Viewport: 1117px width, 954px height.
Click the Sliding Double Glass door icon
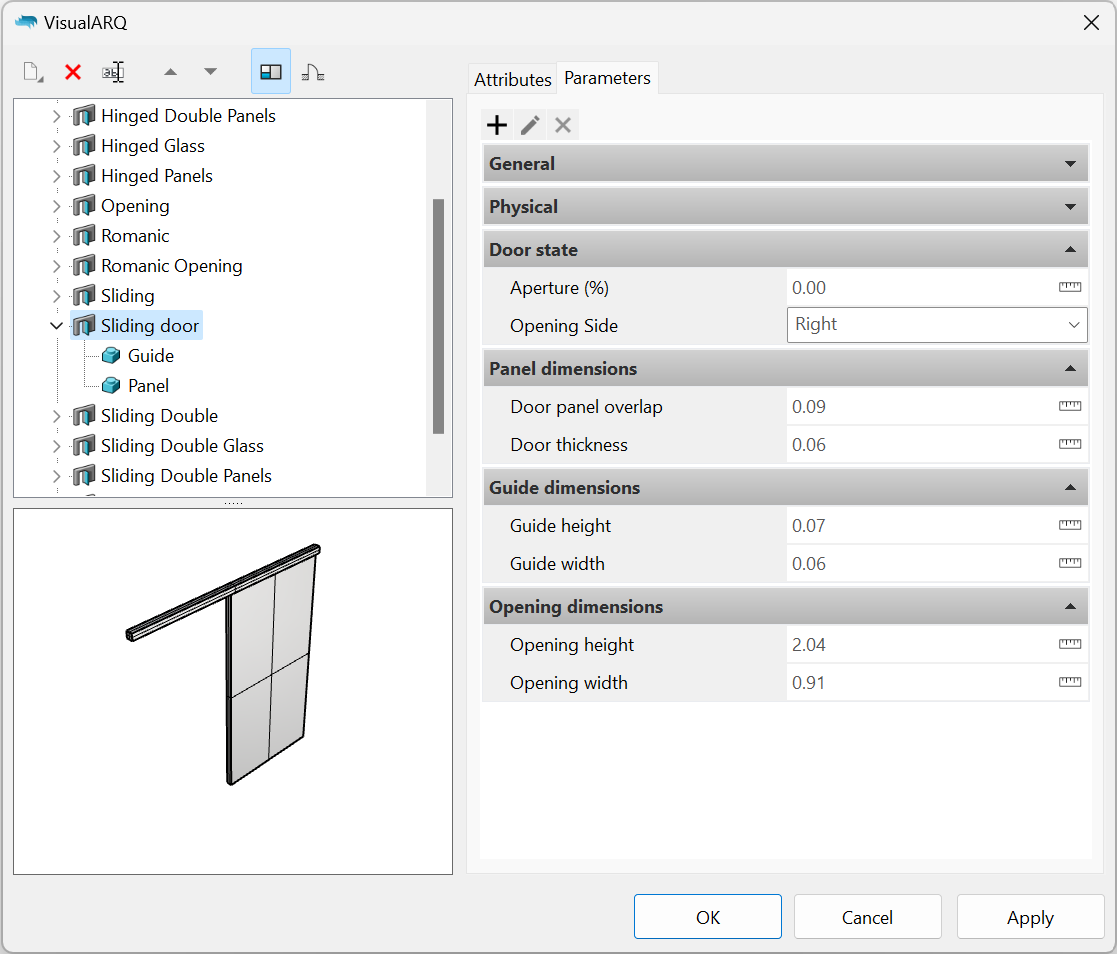[83, 445]
